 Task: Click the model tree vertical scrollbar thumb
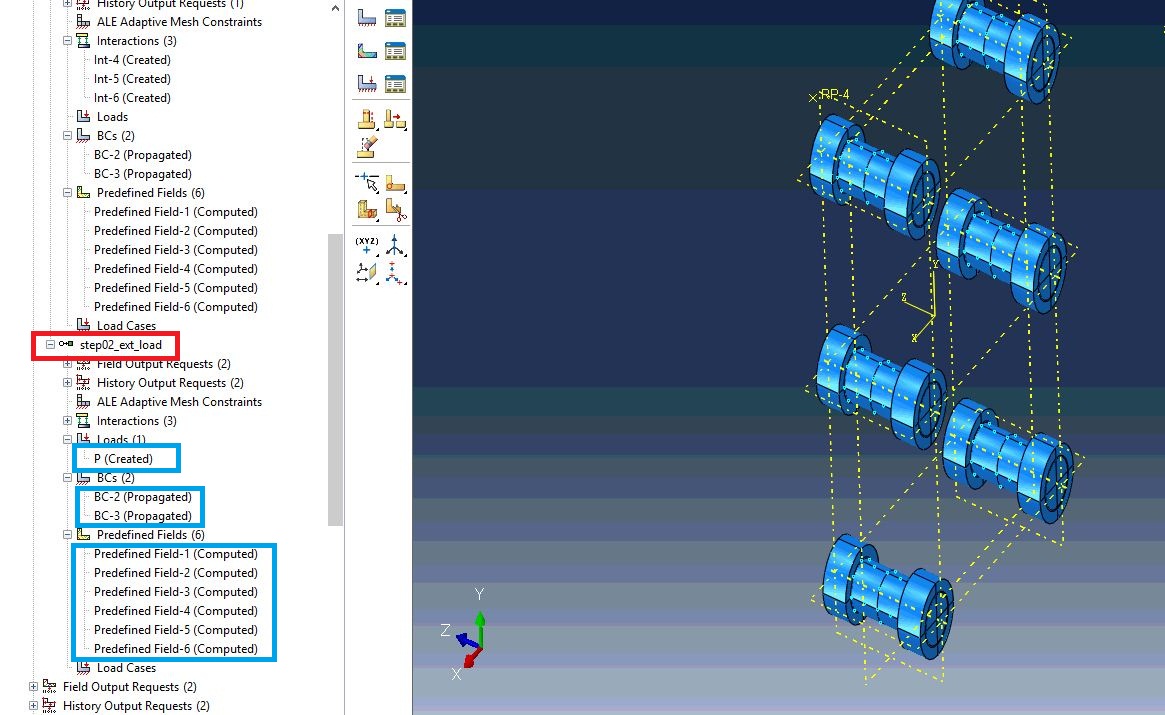coord(336,380)
